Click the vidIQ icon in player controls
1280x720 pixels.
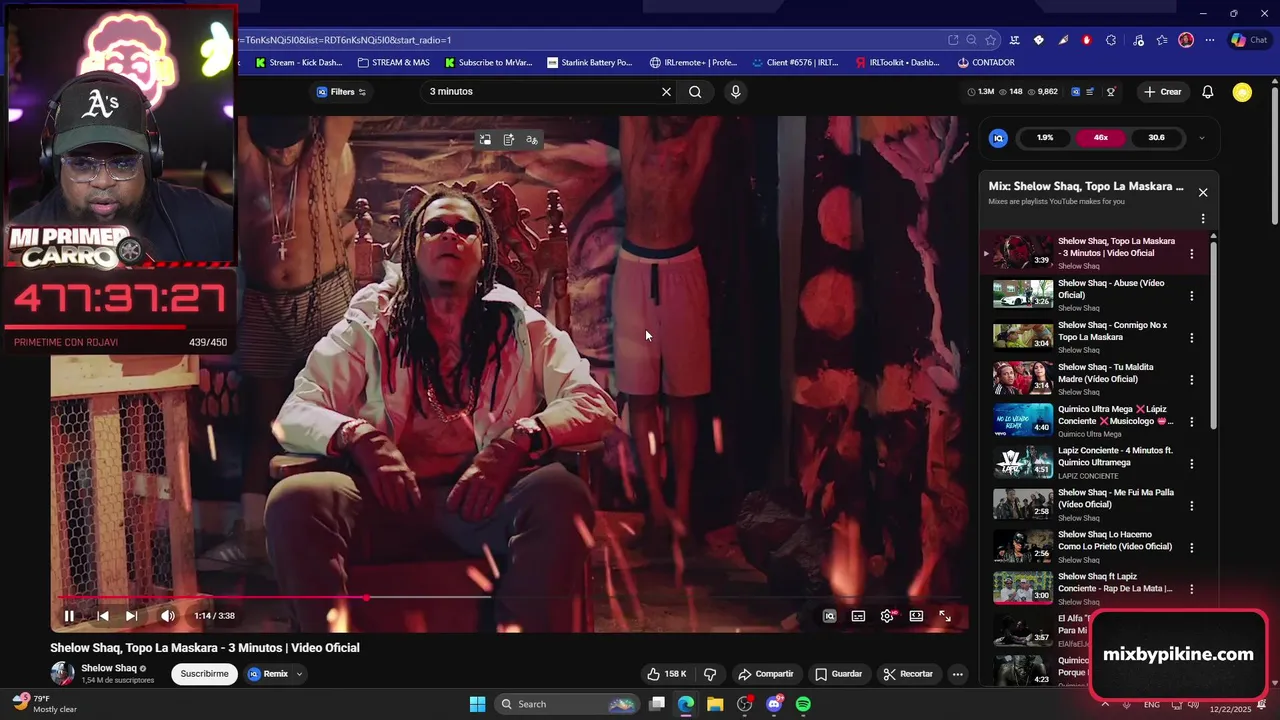[x=829, y=616]
